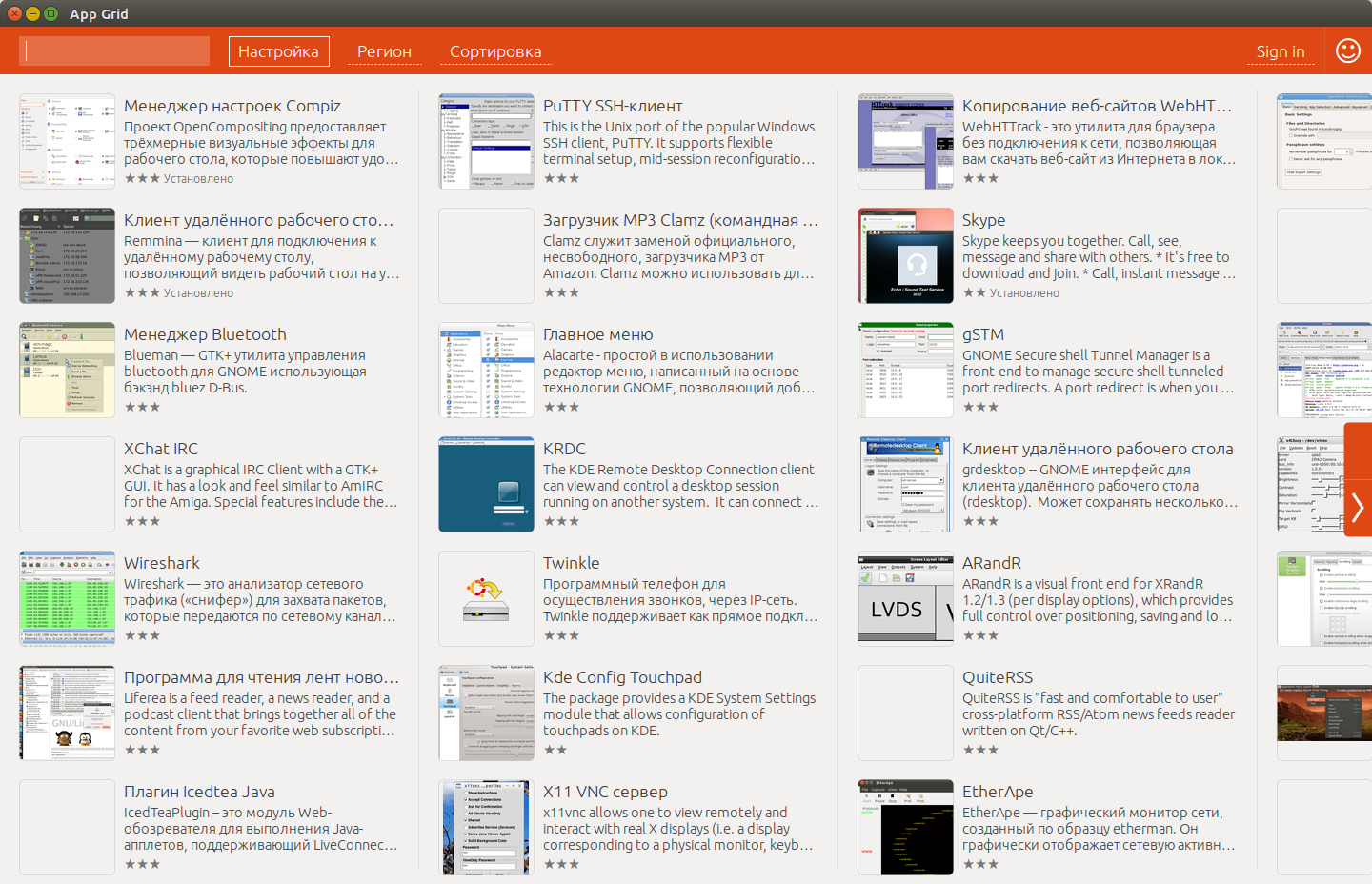The width and height of the screenshot is (1372, 884).
Task: Open the Kde Config Touchpad thumbnail
Action: pyautogui.click(x=486, y=713)
